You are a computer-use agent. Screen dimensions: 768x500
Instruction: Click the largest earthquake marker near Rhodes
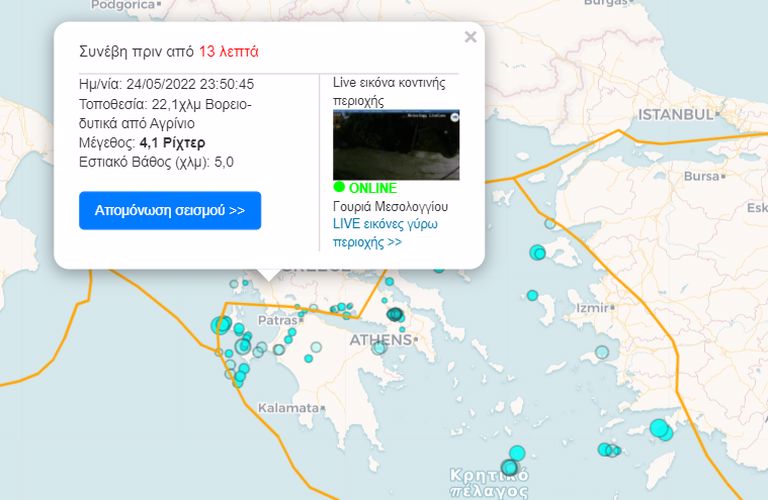[x=659, y=429]
